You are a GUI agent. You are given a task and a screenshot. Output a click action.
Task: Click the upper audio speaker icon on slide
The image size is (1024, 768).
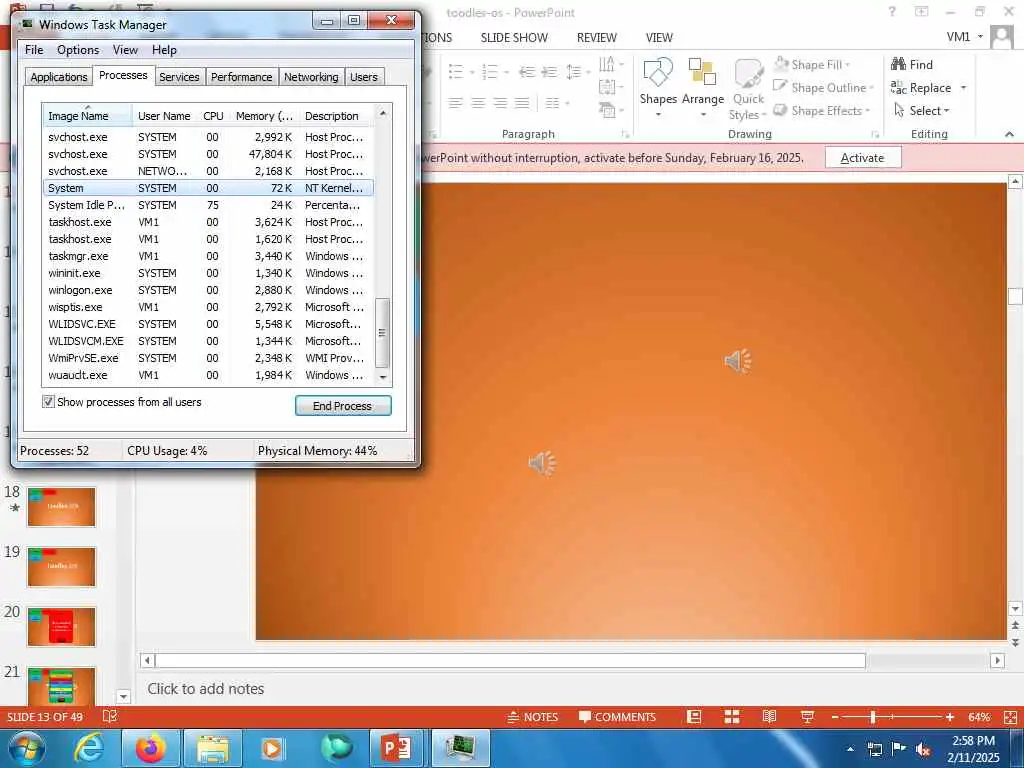pyautogui.click(x=738, y=360)
